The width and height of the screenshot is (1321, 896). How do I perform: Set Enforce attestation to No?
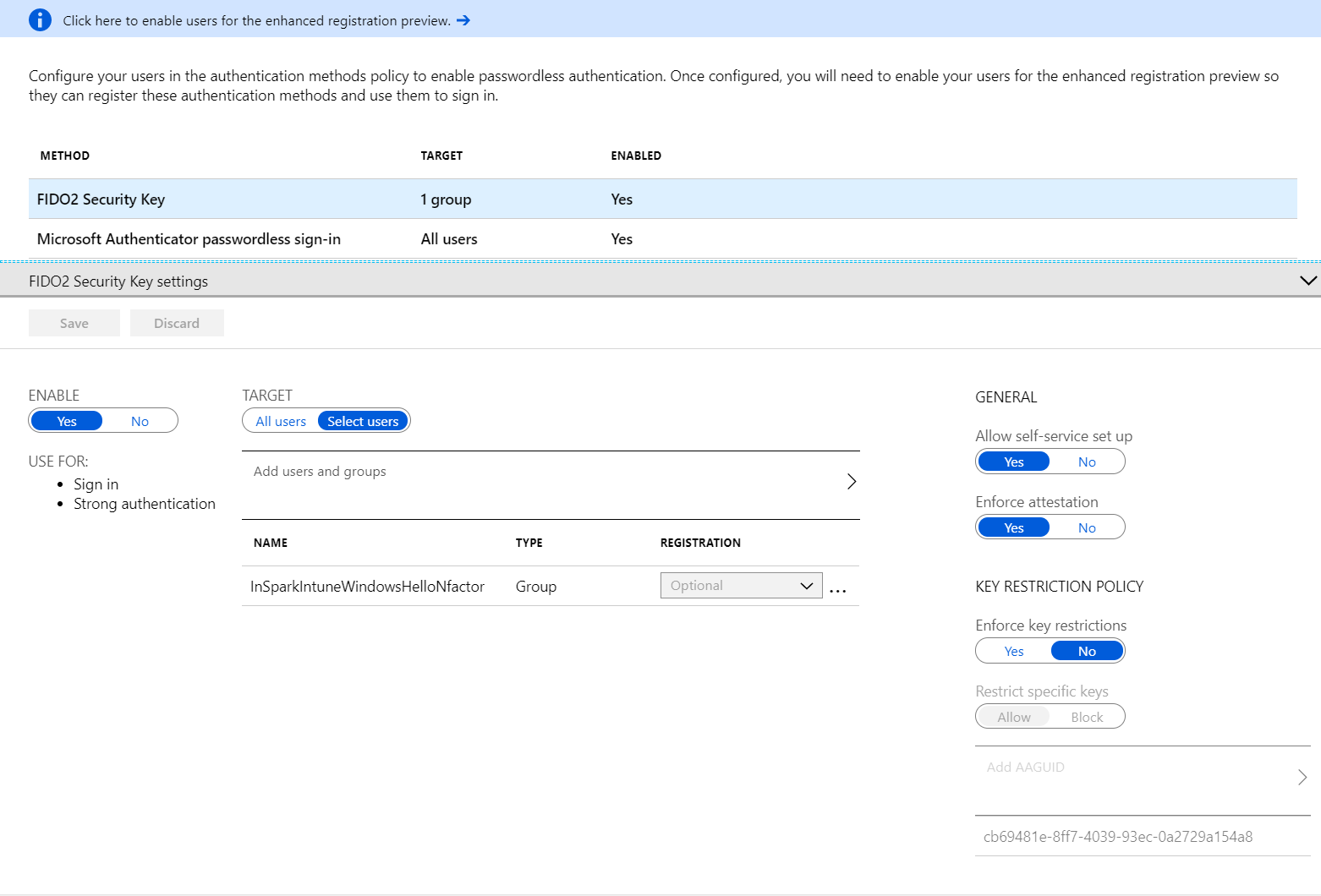click(1086, 527)
